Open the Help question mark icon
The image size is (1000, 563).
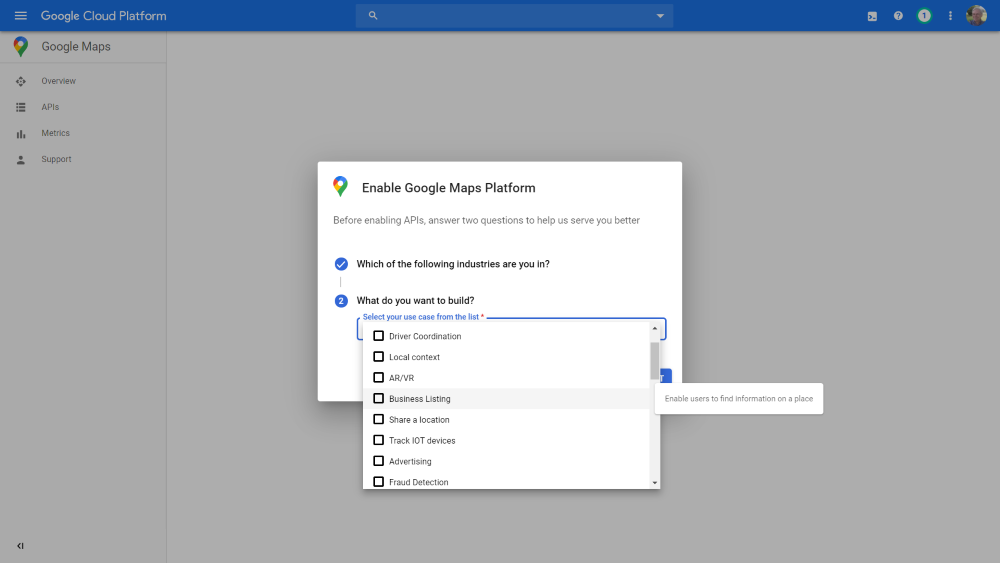click(x=898, y=16)
